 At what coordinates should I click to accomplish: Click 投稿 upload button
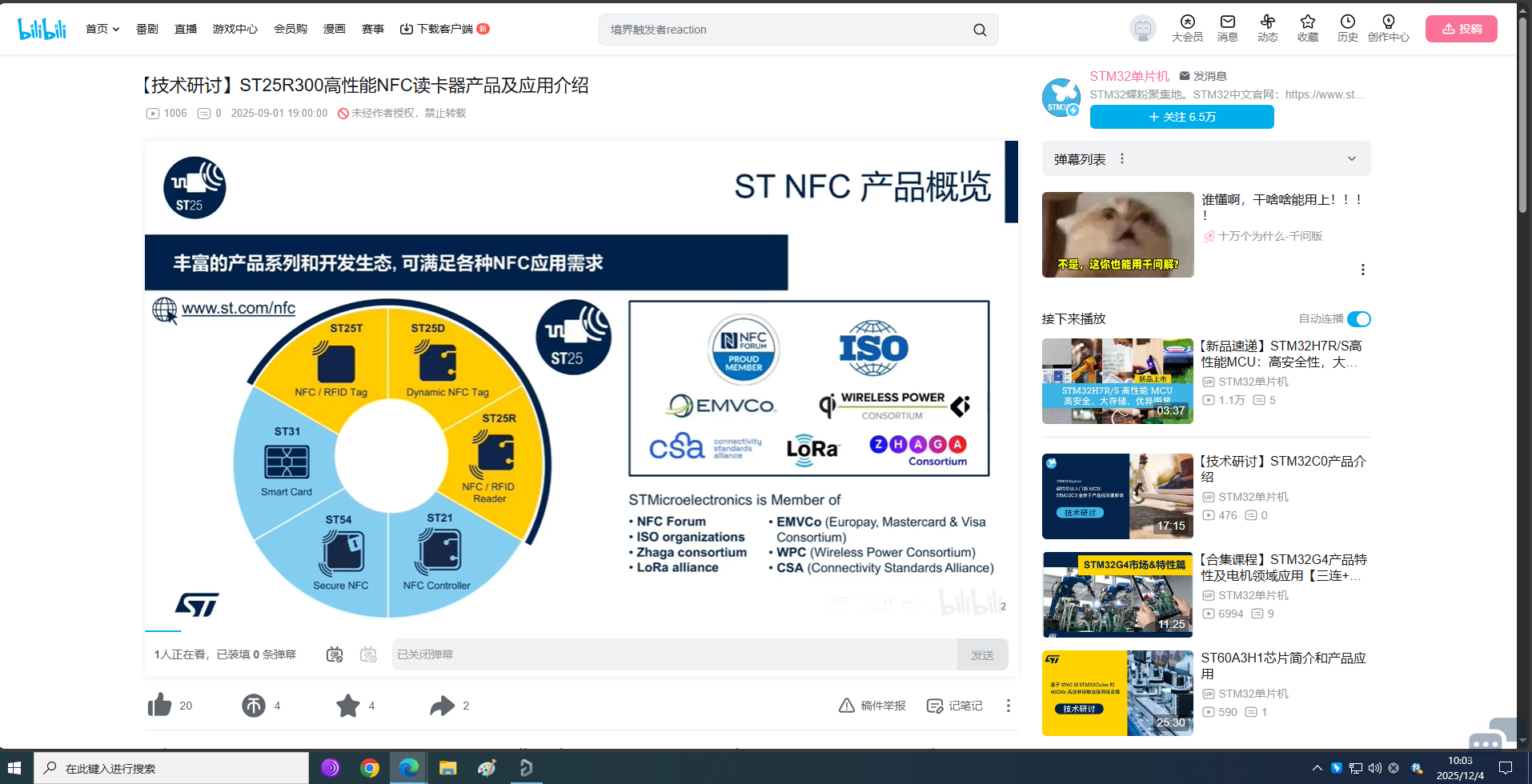(1461, 29)
